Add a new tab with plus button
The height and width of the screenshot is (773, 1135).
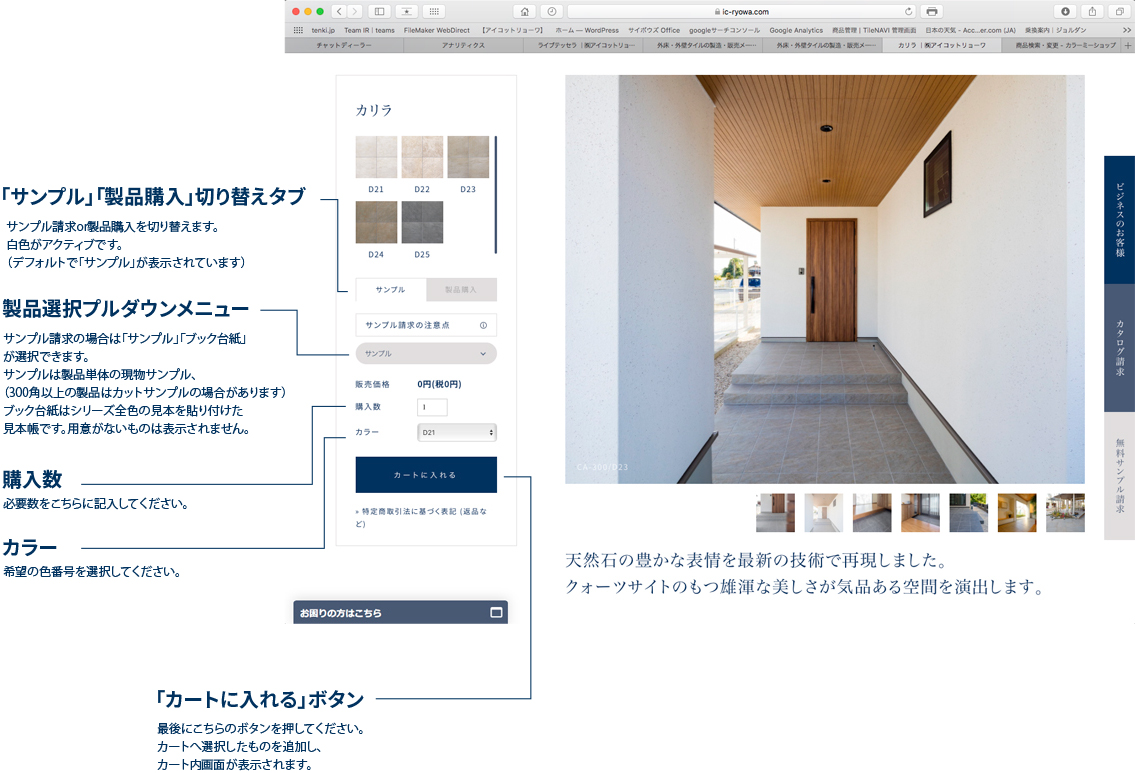tap(1128, 46)
